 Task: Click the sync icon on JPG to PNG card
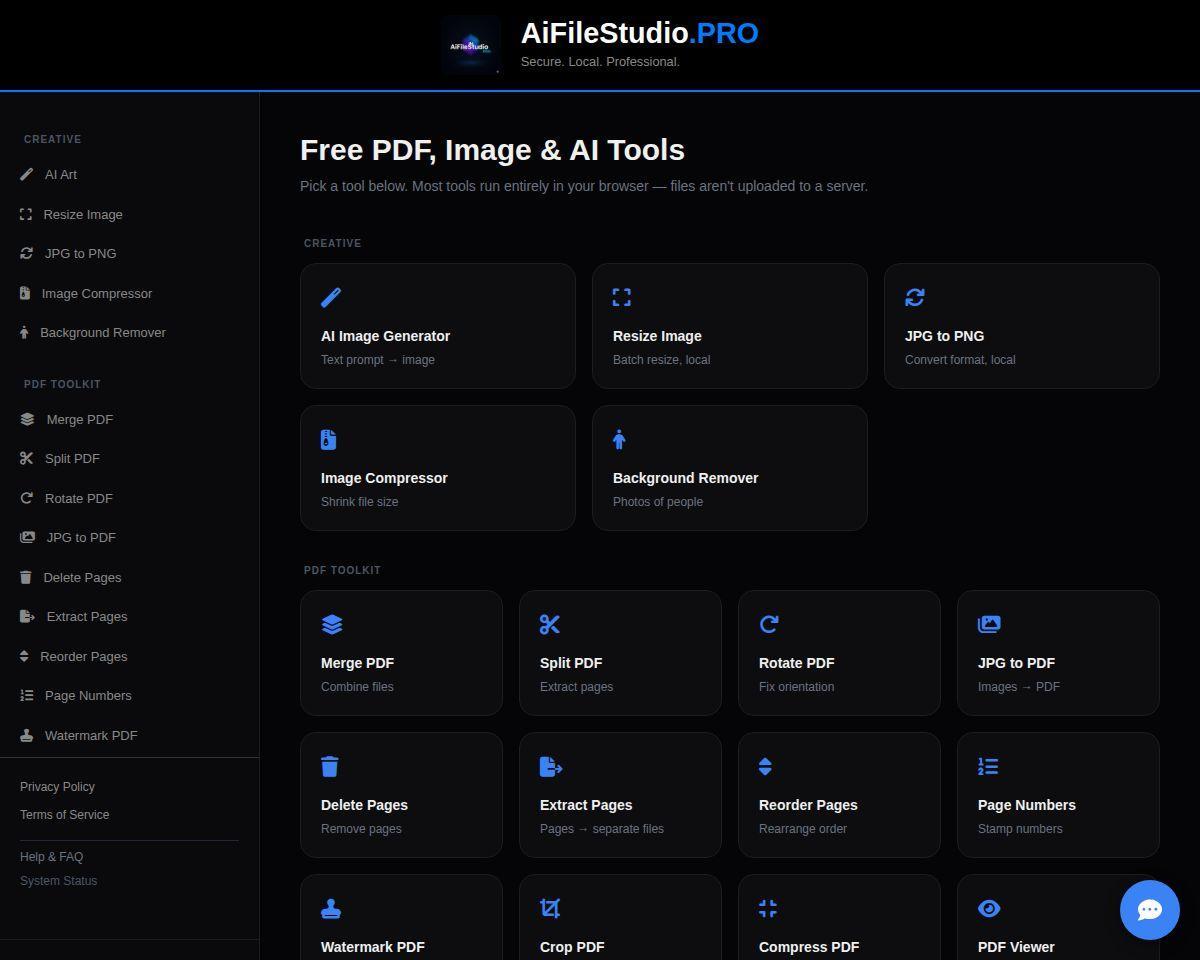tap(915, 297)
